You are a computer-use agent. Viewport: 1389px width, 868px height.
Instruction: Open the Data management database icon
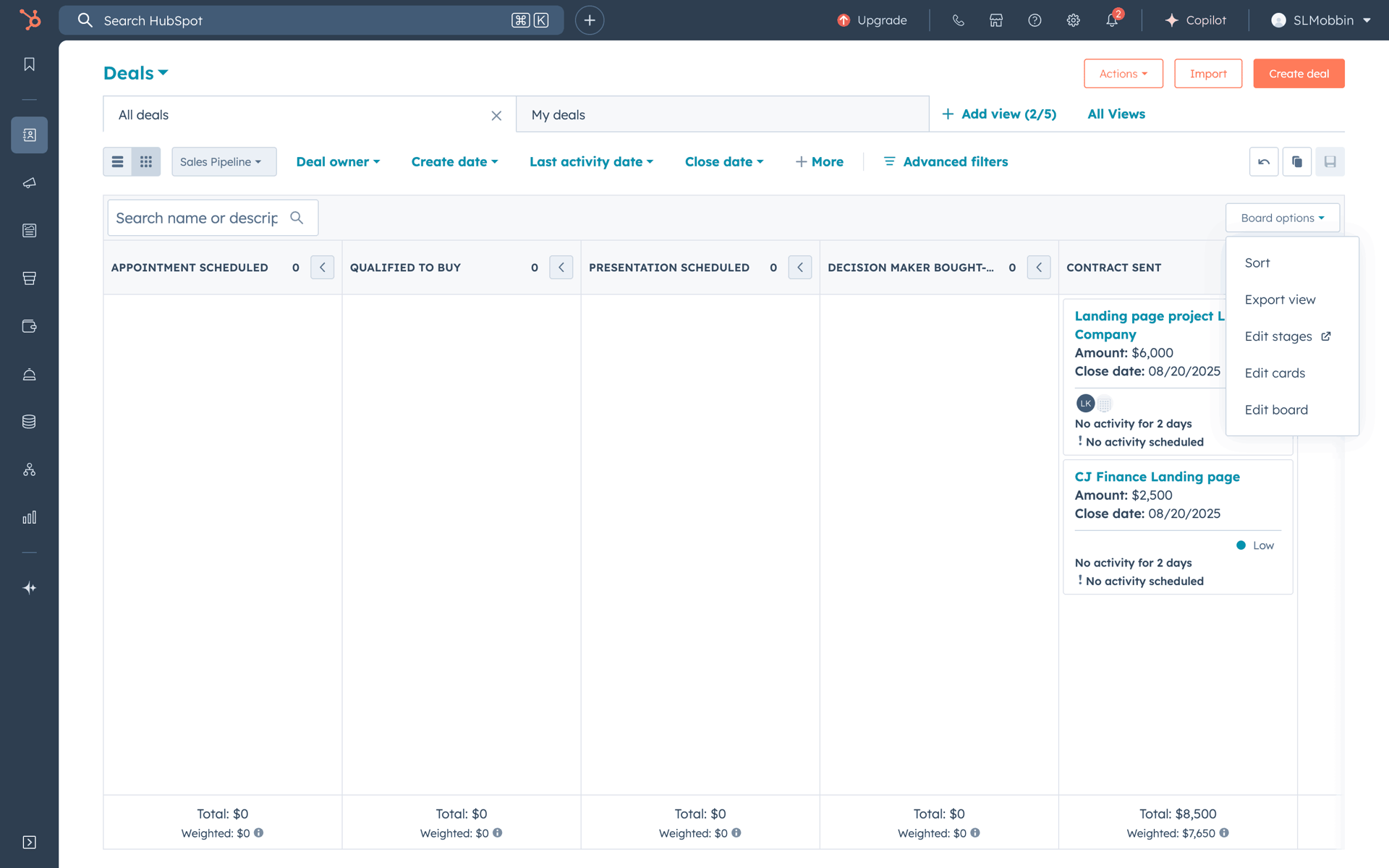pos(29,422)
